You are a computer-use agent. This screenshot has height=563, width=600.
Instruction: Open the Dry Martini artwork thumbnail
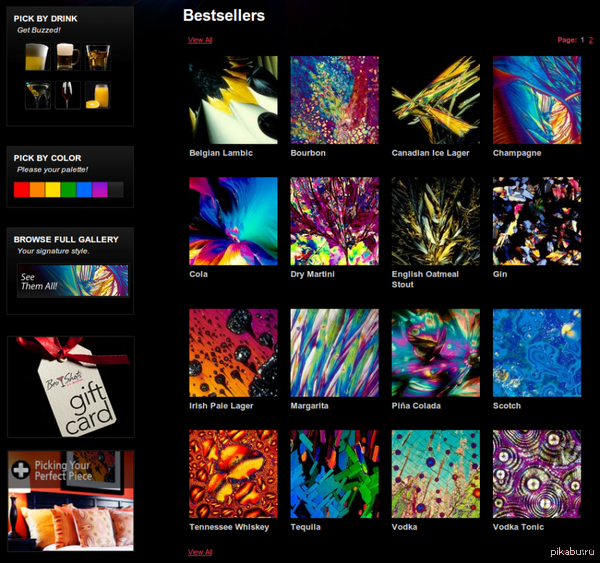[x=334, y=221]
